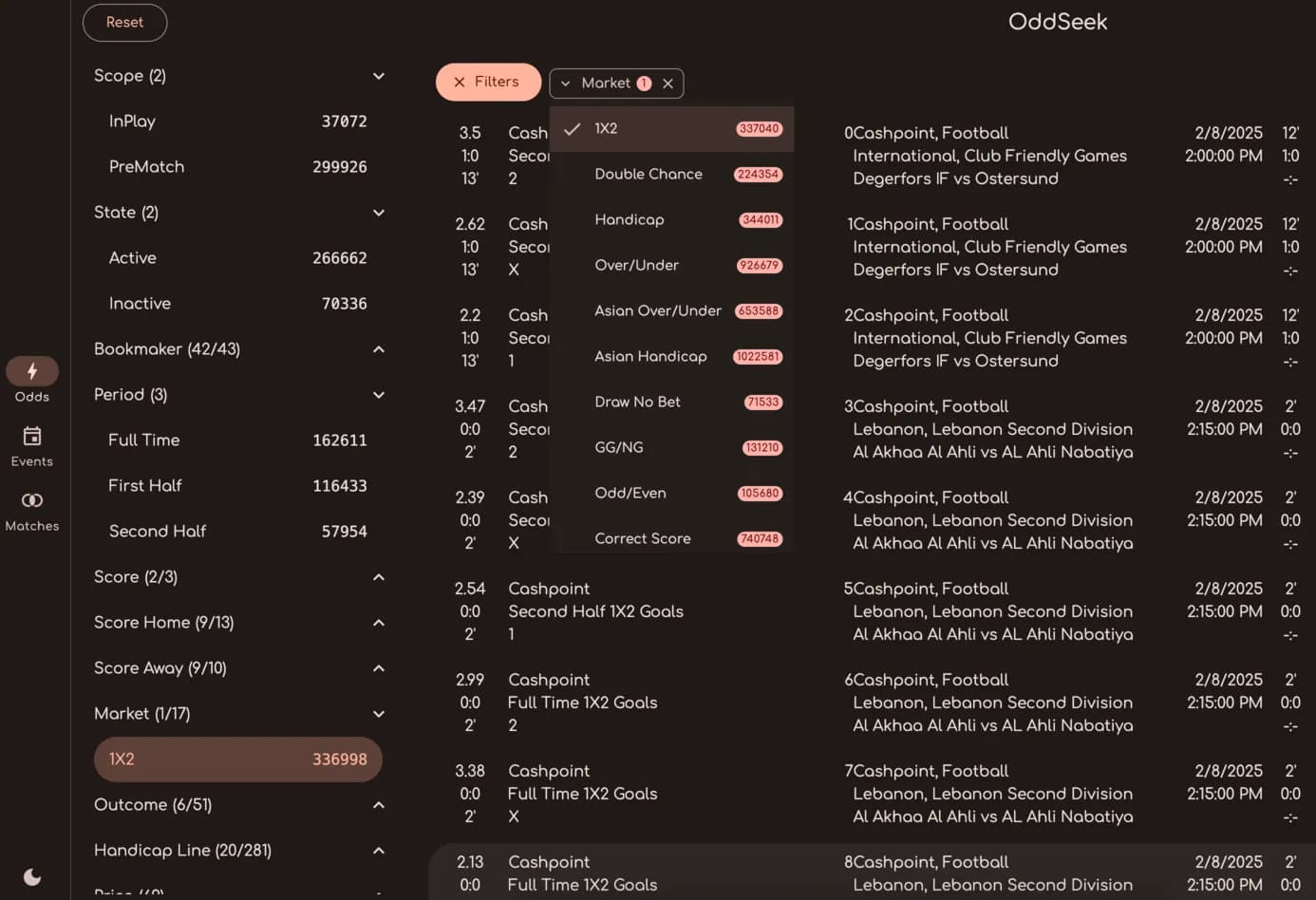The image size is (1316, 900).
Task: Open the Matches section icon
Action: click(x=32, y=500)
